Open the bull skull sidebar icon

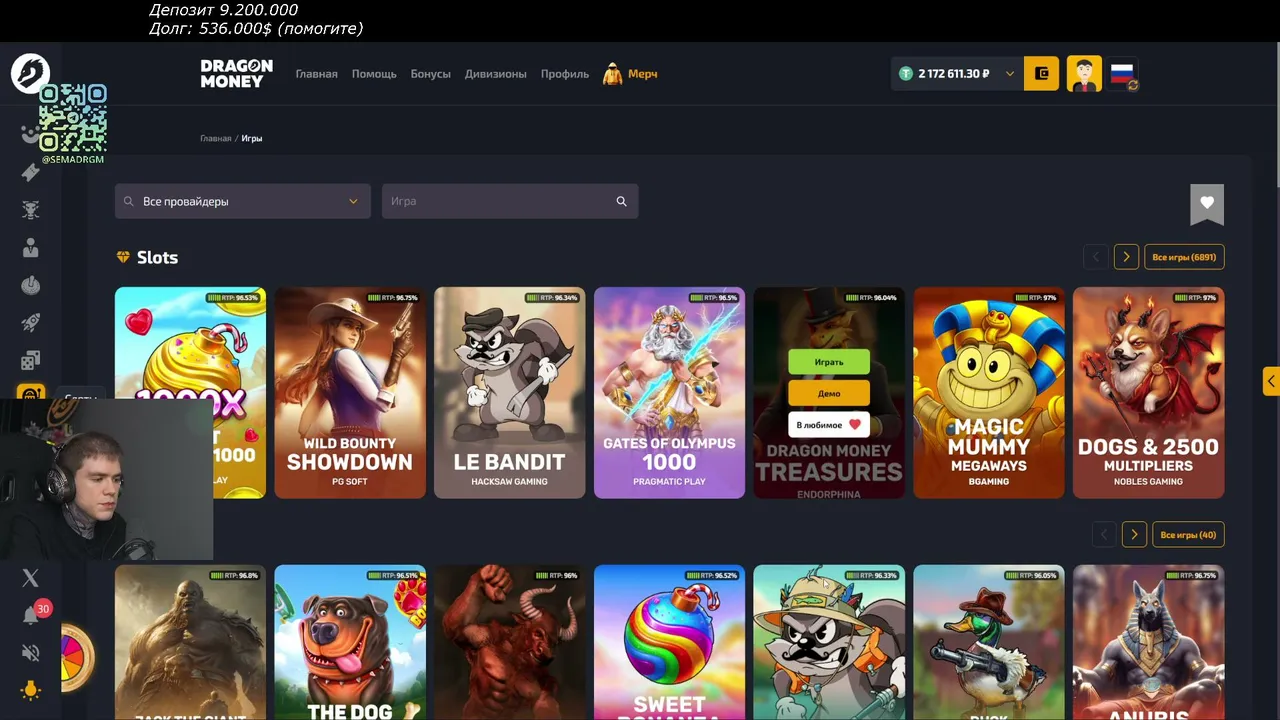pos(31,210)
